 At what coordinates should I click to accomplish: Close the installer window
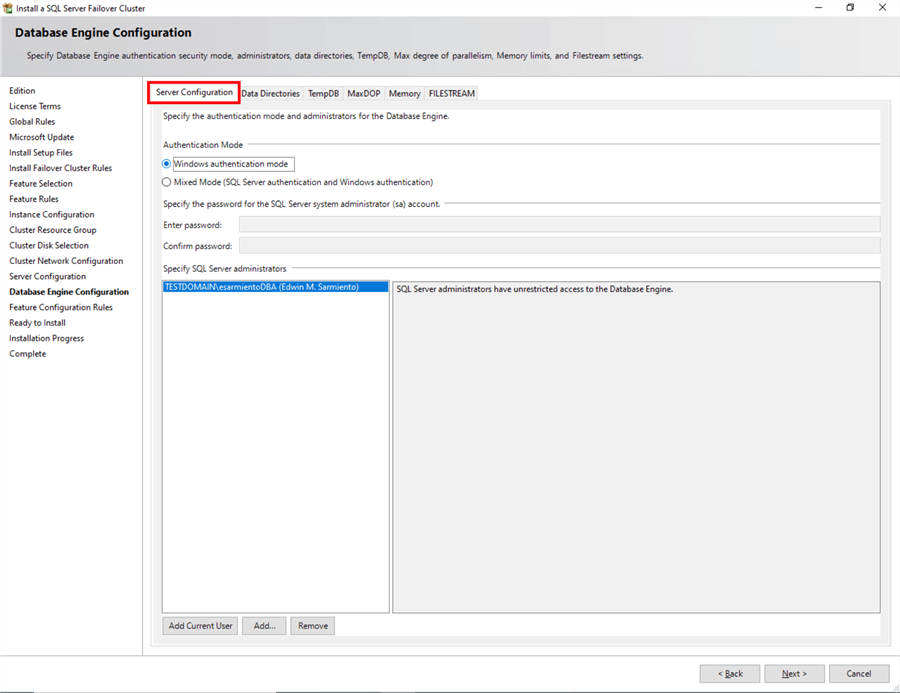pos(883,7)
